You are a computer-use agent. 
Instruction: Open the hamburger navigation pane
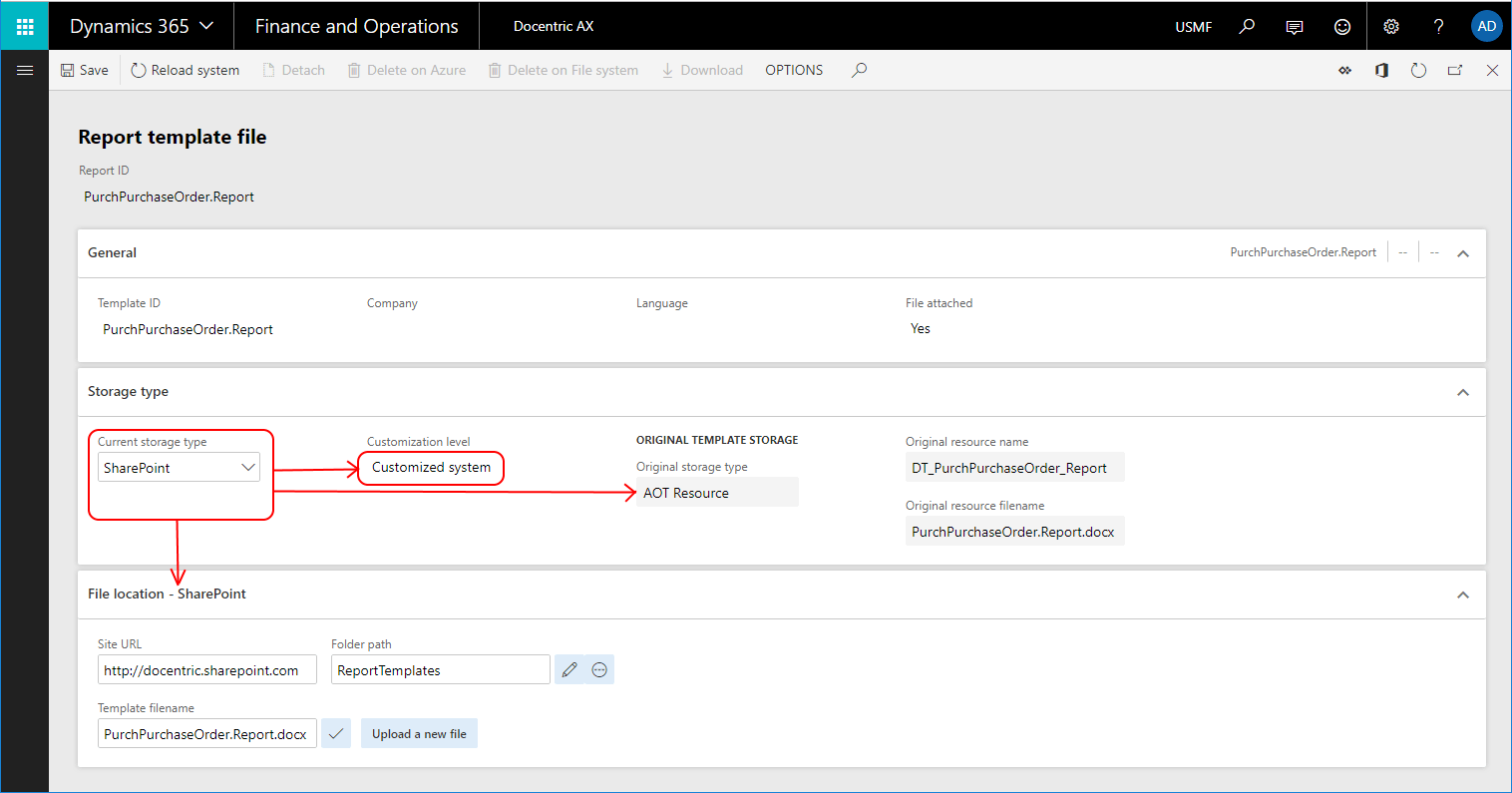coord(25,70)
